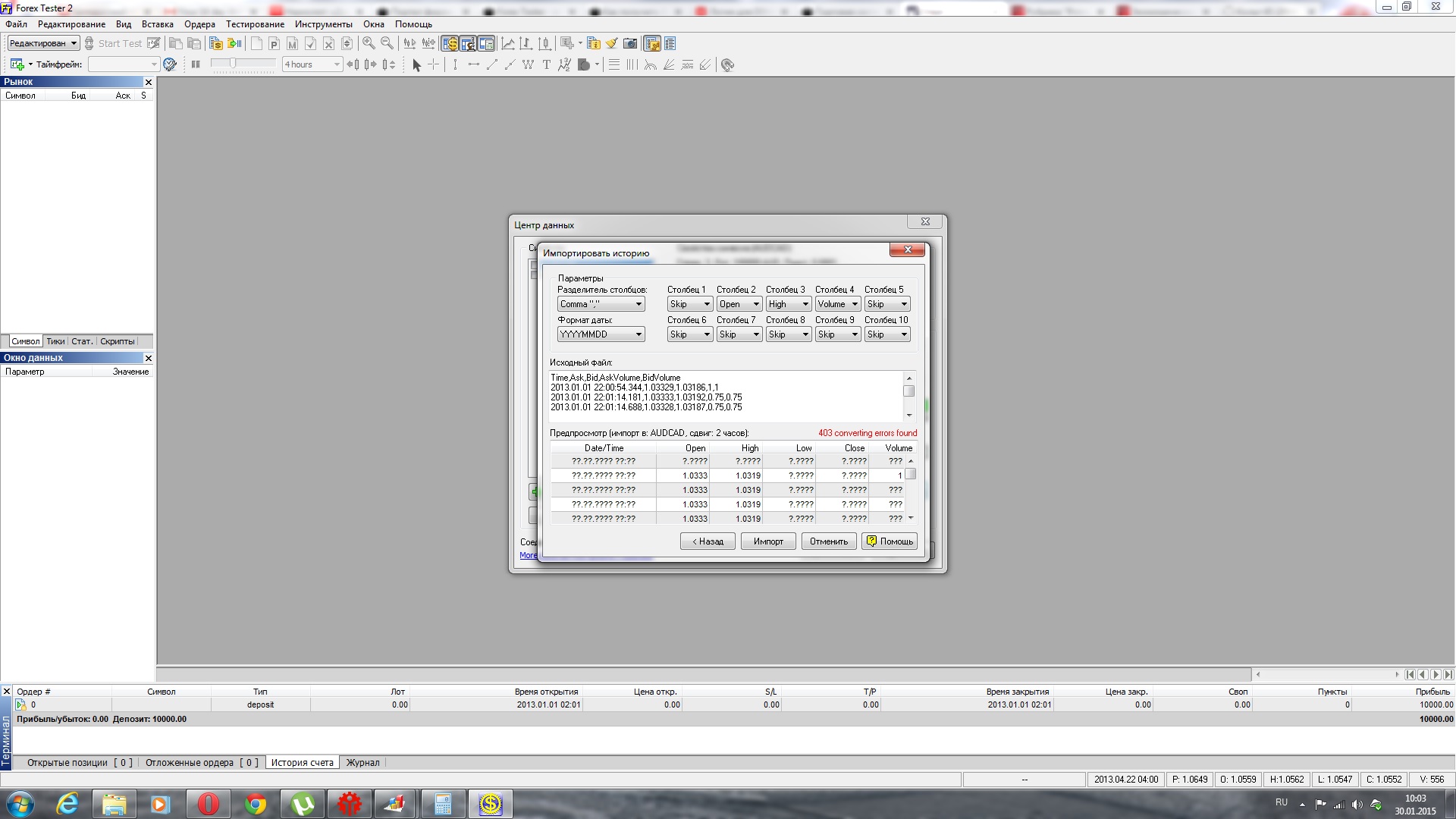Open the Файл menu
Screen dimensions: 1456x819
click(x=16, y=24)
